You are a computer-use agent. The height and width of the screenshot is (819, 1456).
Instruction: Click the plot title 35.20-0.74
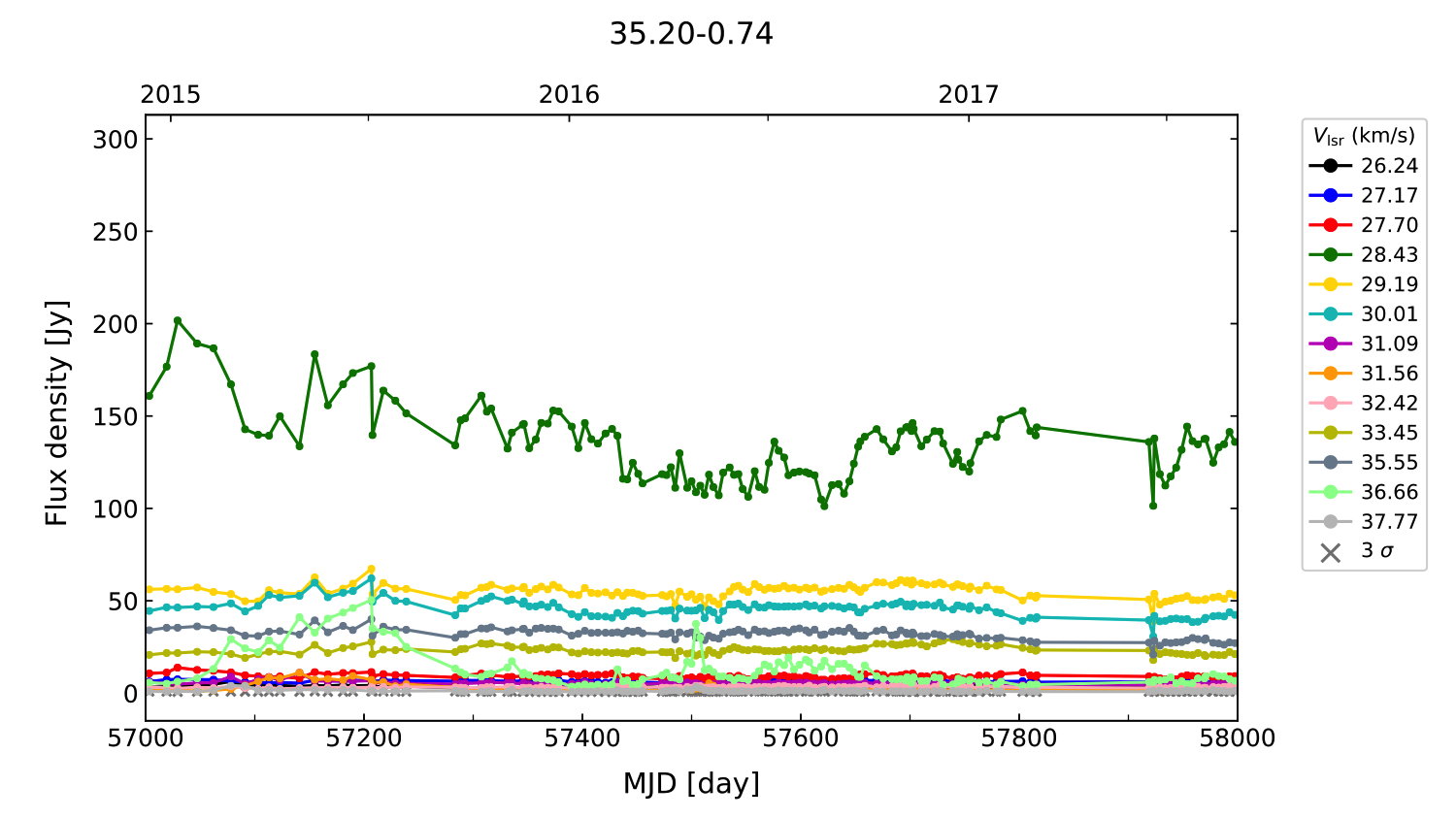(x=690, y=34)
